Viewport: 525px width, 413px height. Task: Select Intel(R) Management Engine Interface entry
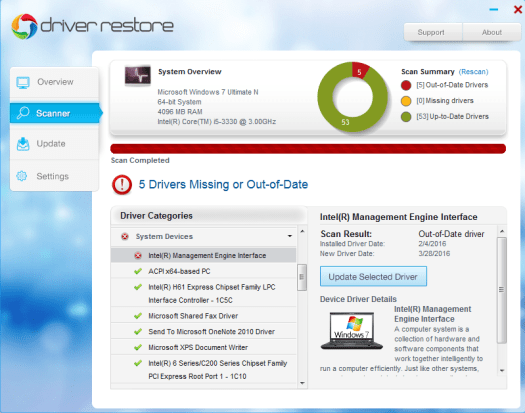pos(204,256)
